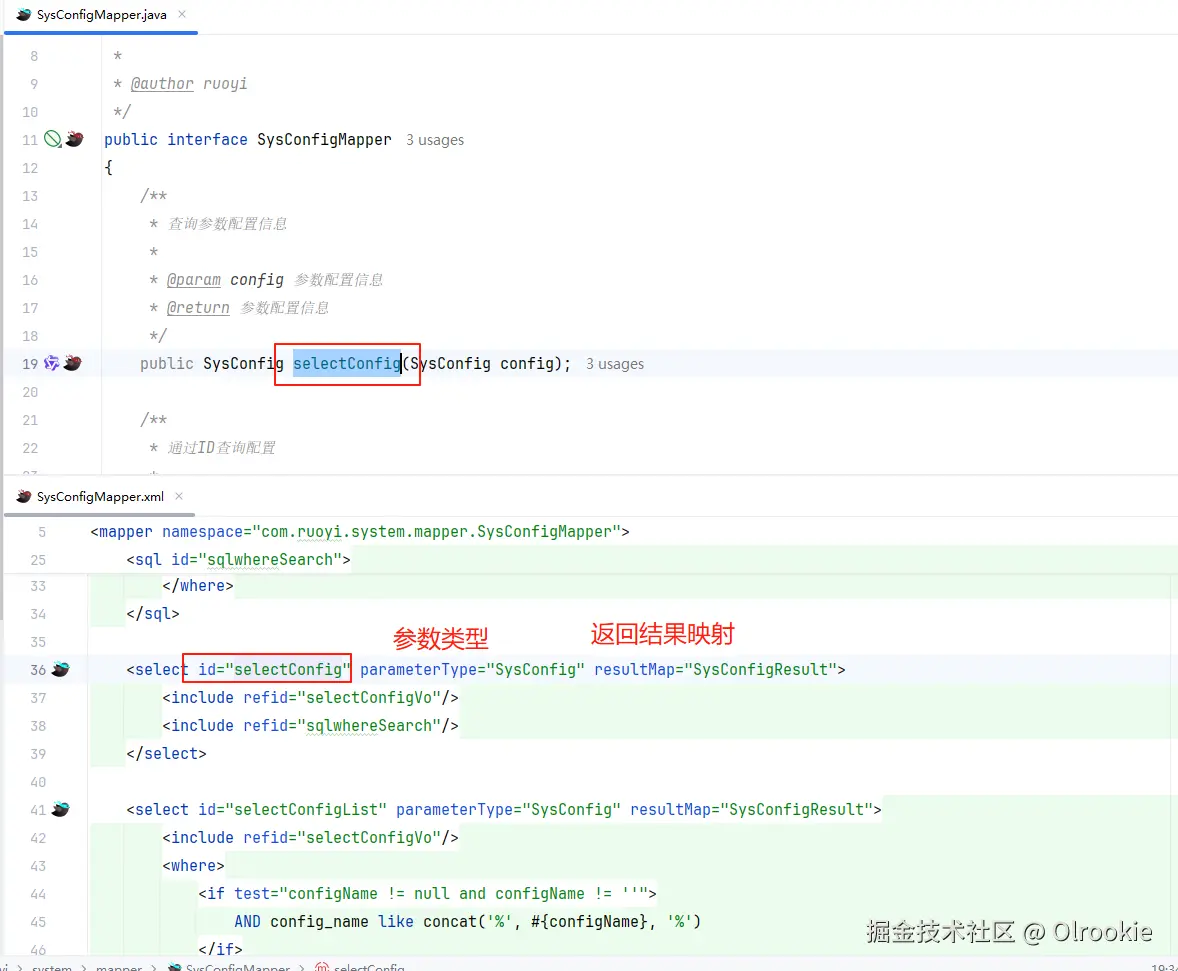The image size is (1178, 971).
Task: Close the SysConfigMapper.xml tab
Action: (179, 496)
